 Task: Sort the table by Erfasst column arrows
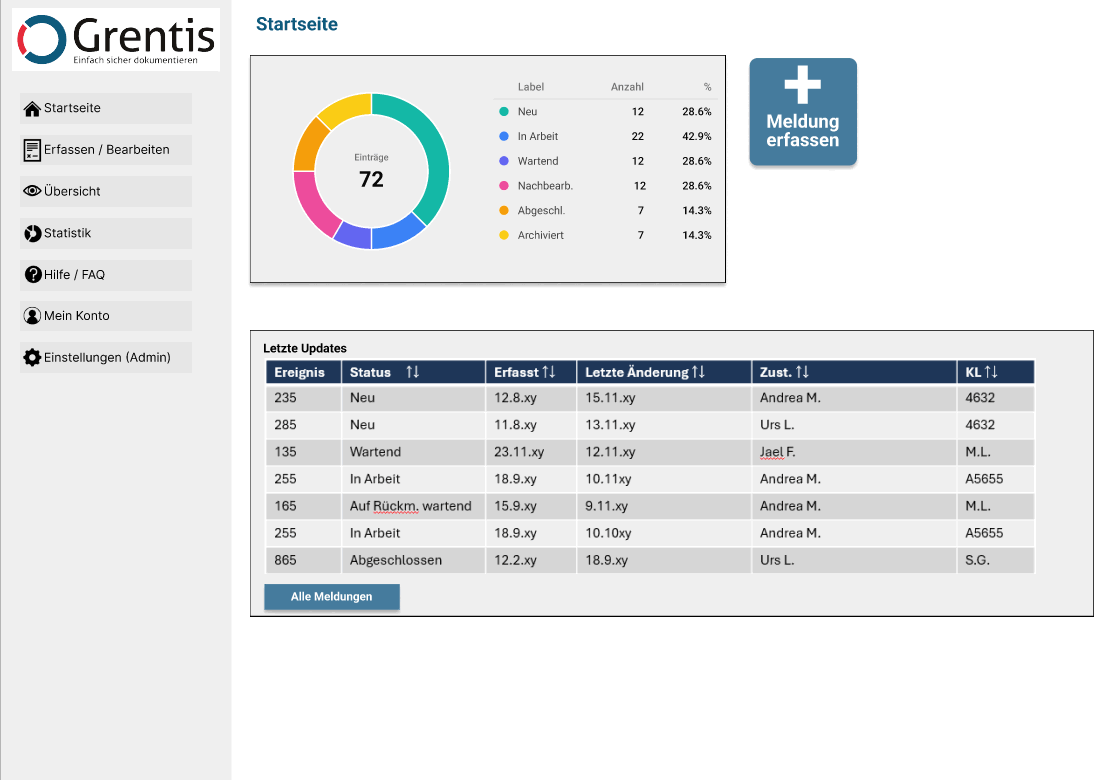click(x=549, y=372)
